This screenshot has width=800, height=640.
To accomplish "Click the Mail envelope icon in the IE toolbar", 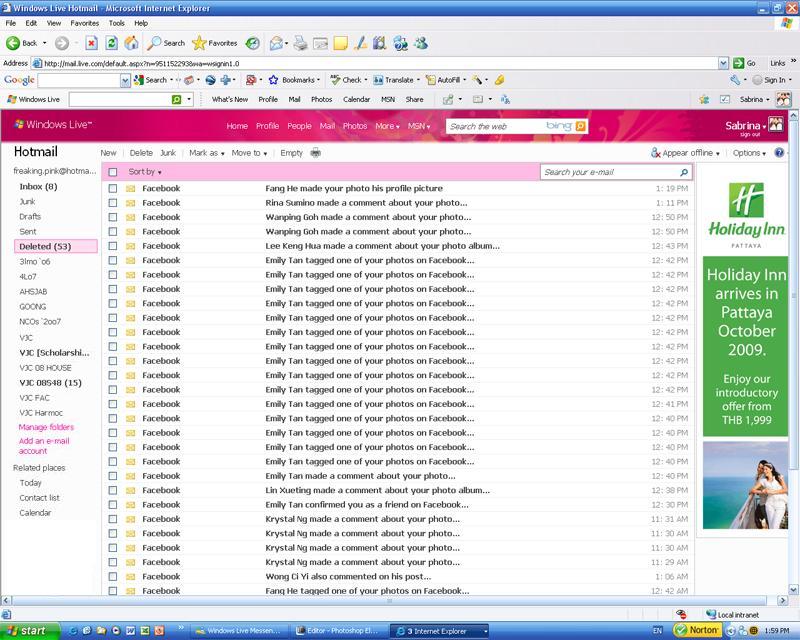I will (x=276, y=43).
